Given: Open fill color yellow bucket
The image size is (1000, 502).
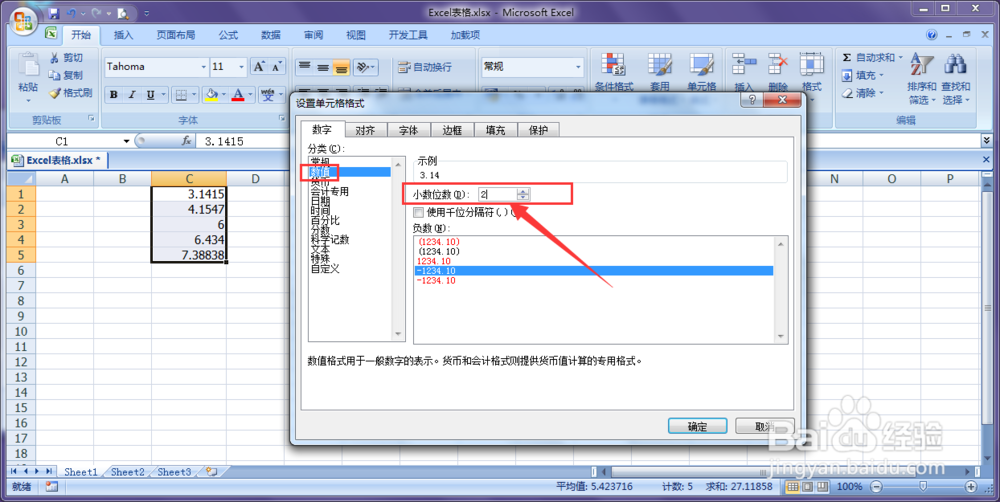Looking at the screenshot, I should point(210,95).
